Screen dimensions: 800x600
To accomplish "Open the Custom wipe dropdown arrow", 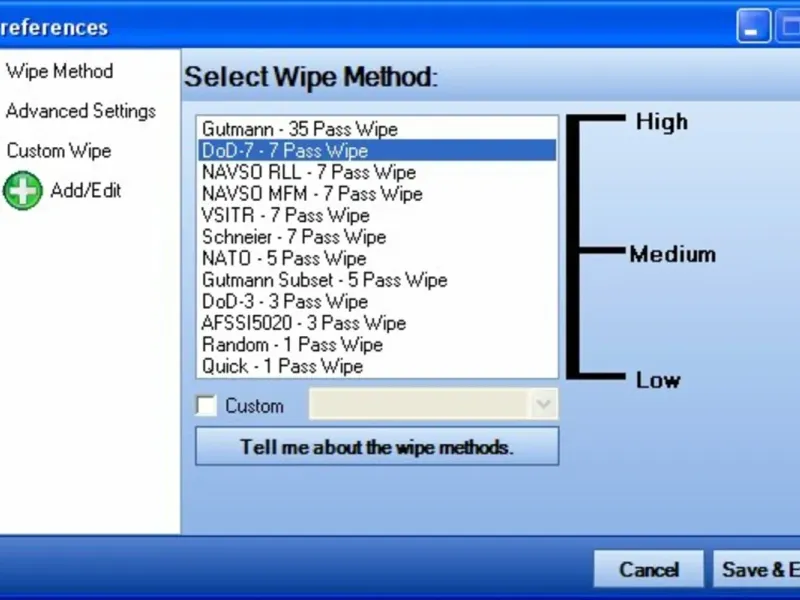I will pos(543,404).
